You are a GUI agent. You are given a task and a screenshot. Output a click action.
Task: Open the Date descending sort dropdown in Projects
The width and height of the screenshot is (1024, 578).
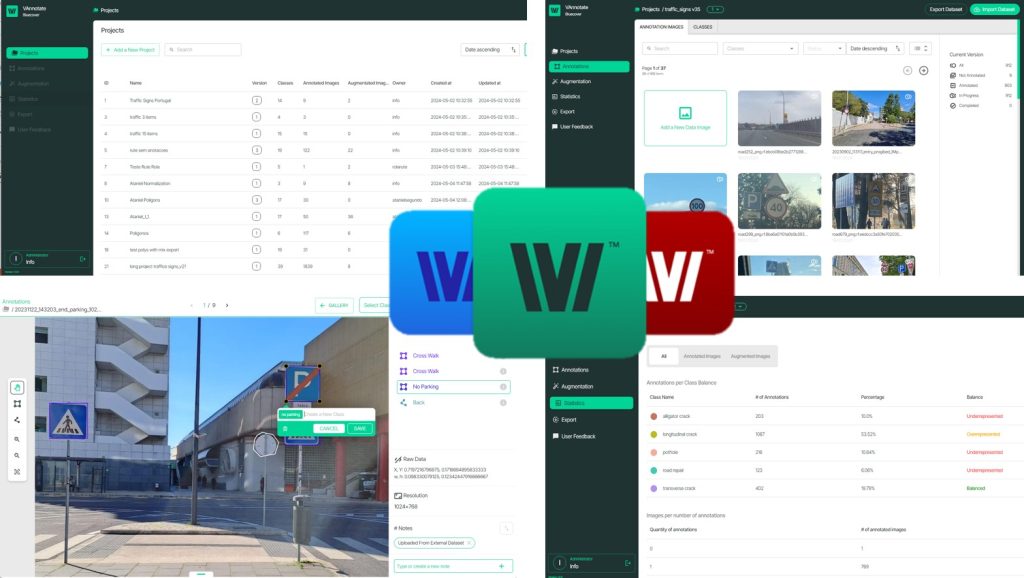pyautogui.click(x=490, y=49)
